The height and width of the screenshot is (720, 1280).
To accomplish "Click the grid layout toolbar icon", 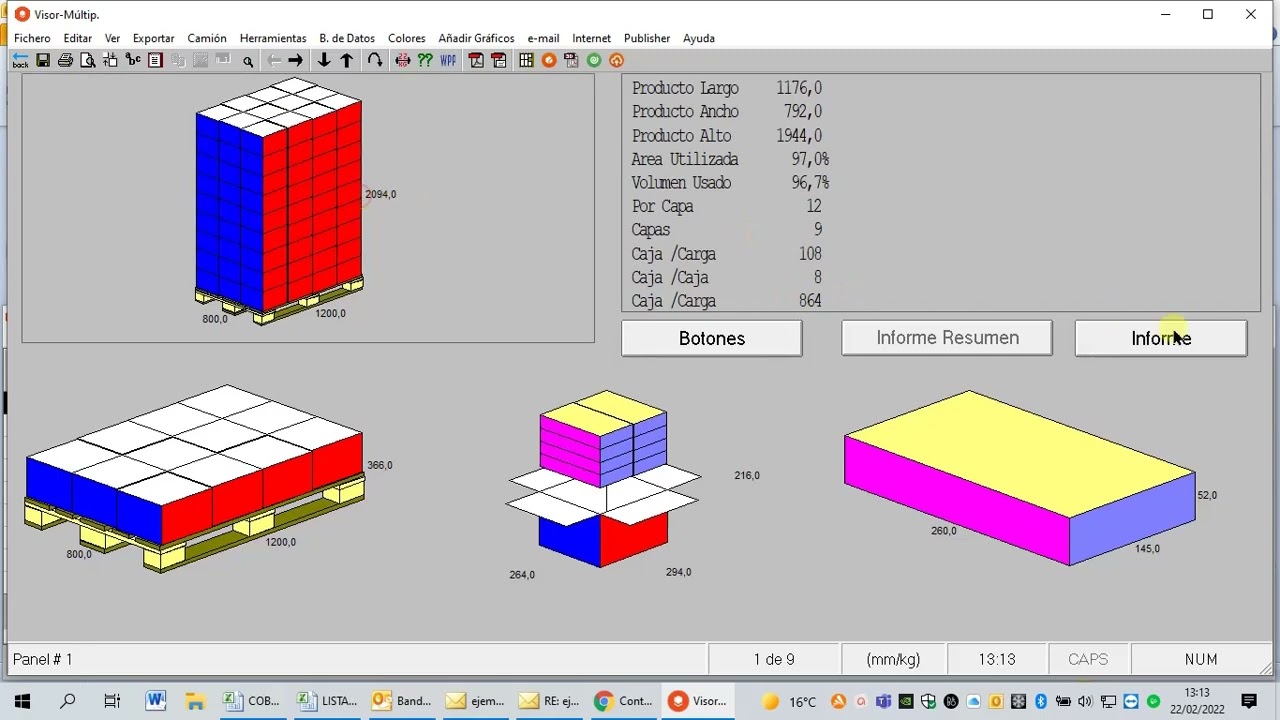I will coord(526,60).
